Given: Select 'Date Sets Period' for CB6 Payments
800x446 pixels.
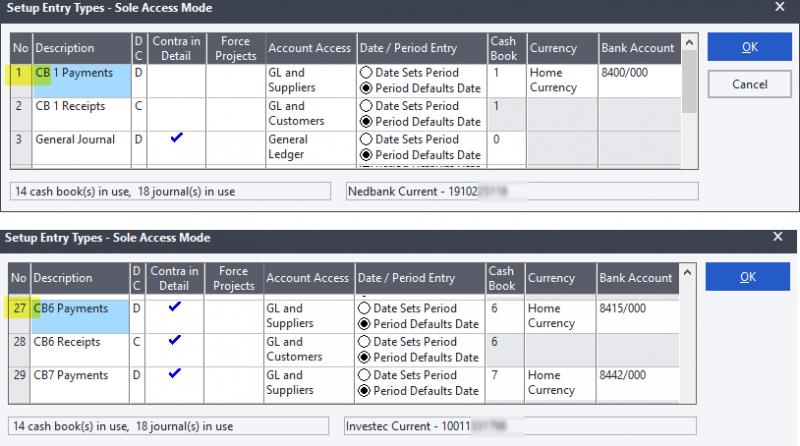Looking at the screenshot, I should (x=365, y=308).
